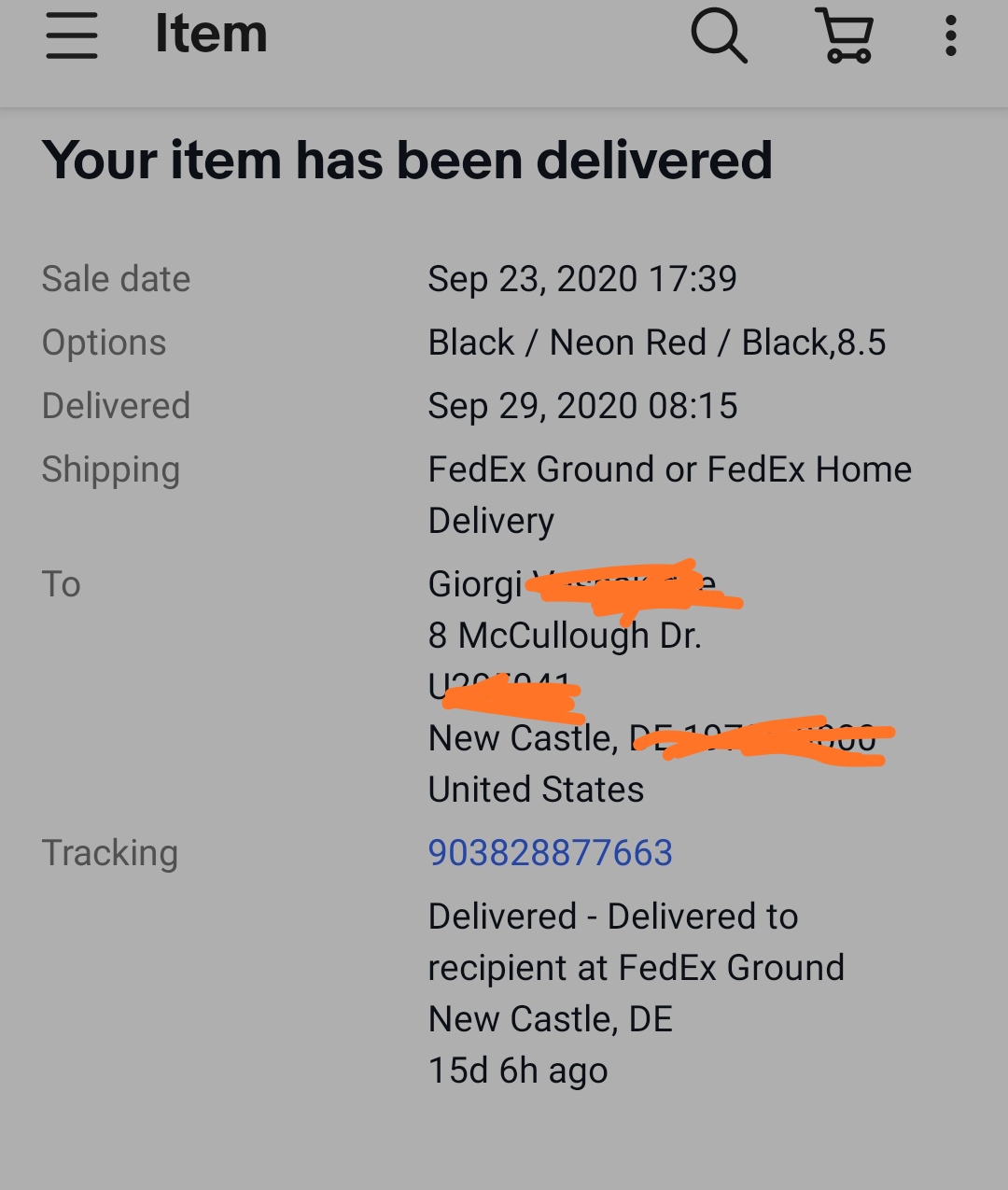Screen dimensions: 1008x1190
Task: Open the shopping cart
Action: (x=846, y=35)
